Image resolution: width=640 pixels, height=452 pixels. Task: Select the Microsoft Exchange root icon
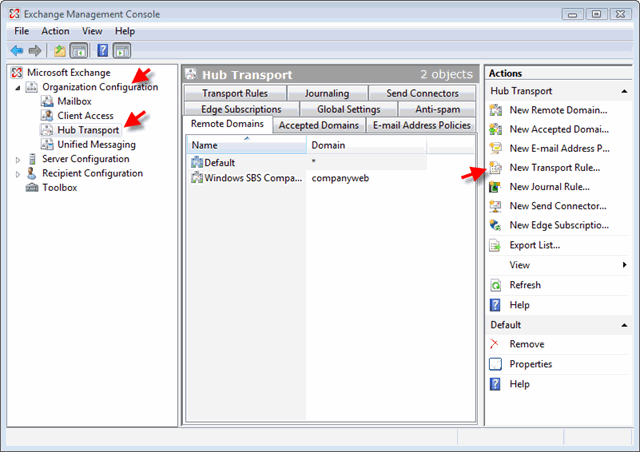click(17, 73)
